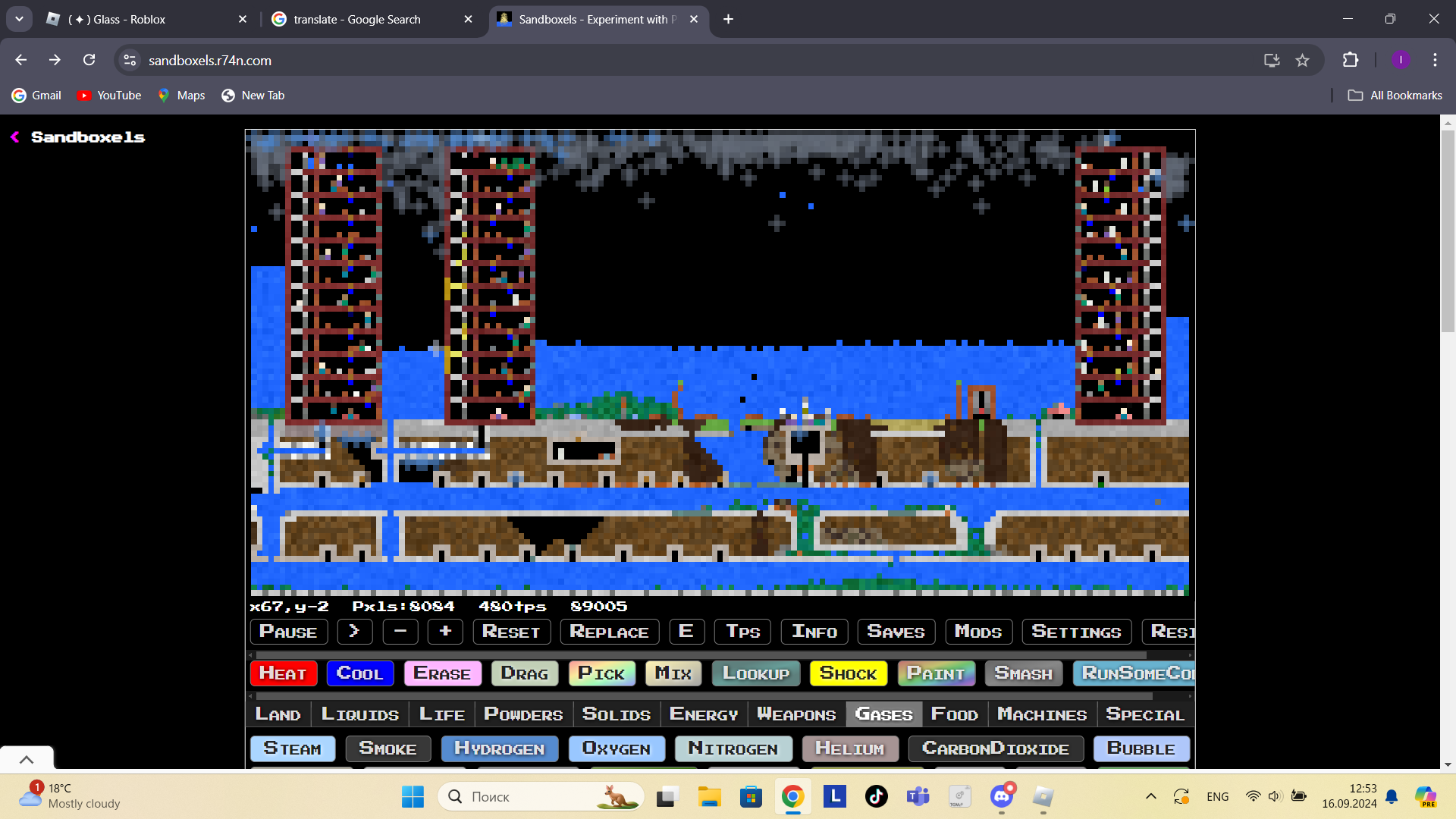The height and width of the screenshot is (819, 1456).
Task: Toggle the Replace mode button
Action: (609, 632)
